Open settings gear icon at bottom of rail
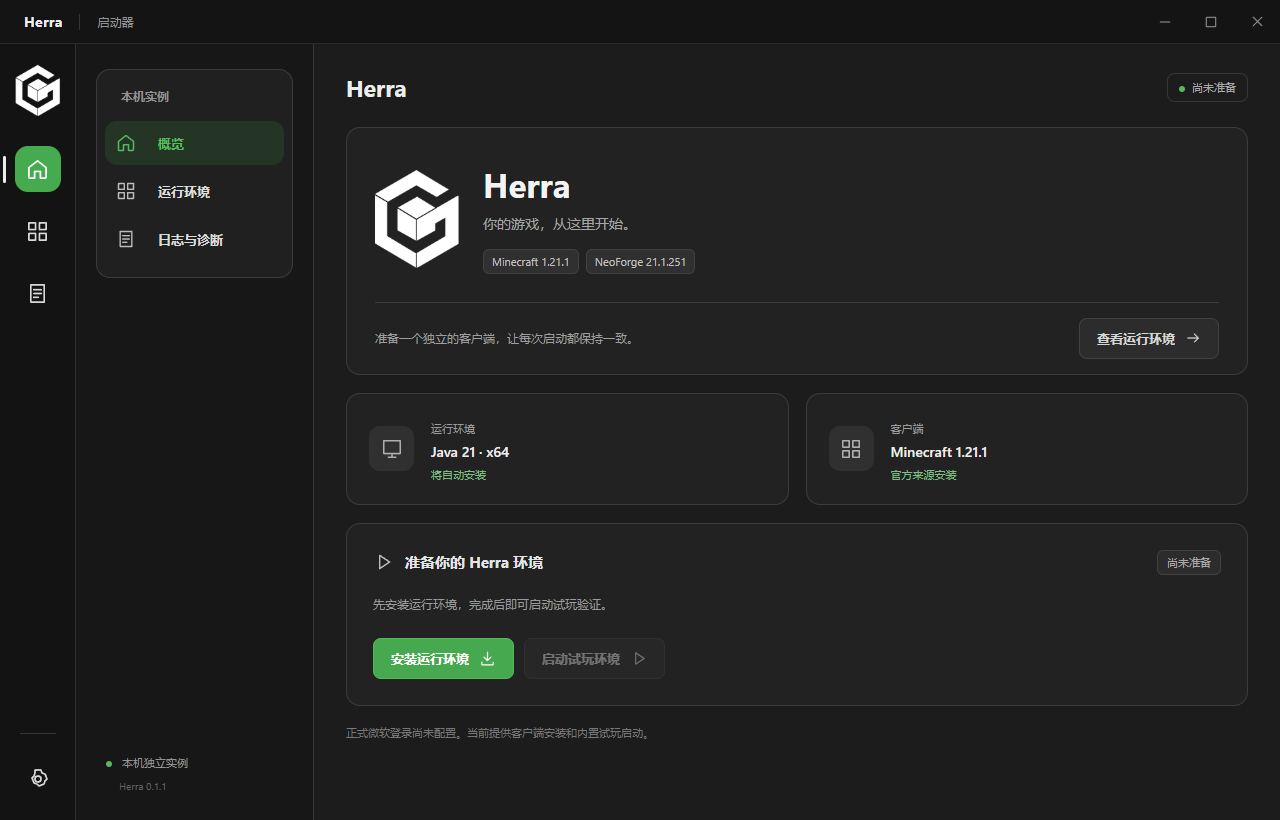 tap(38, 778)
